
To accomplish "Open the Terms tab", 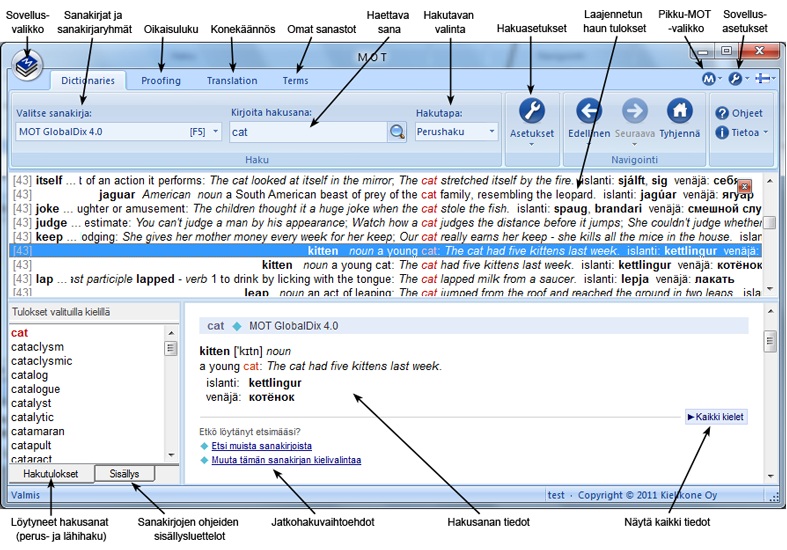I will [x=295, y=80].
